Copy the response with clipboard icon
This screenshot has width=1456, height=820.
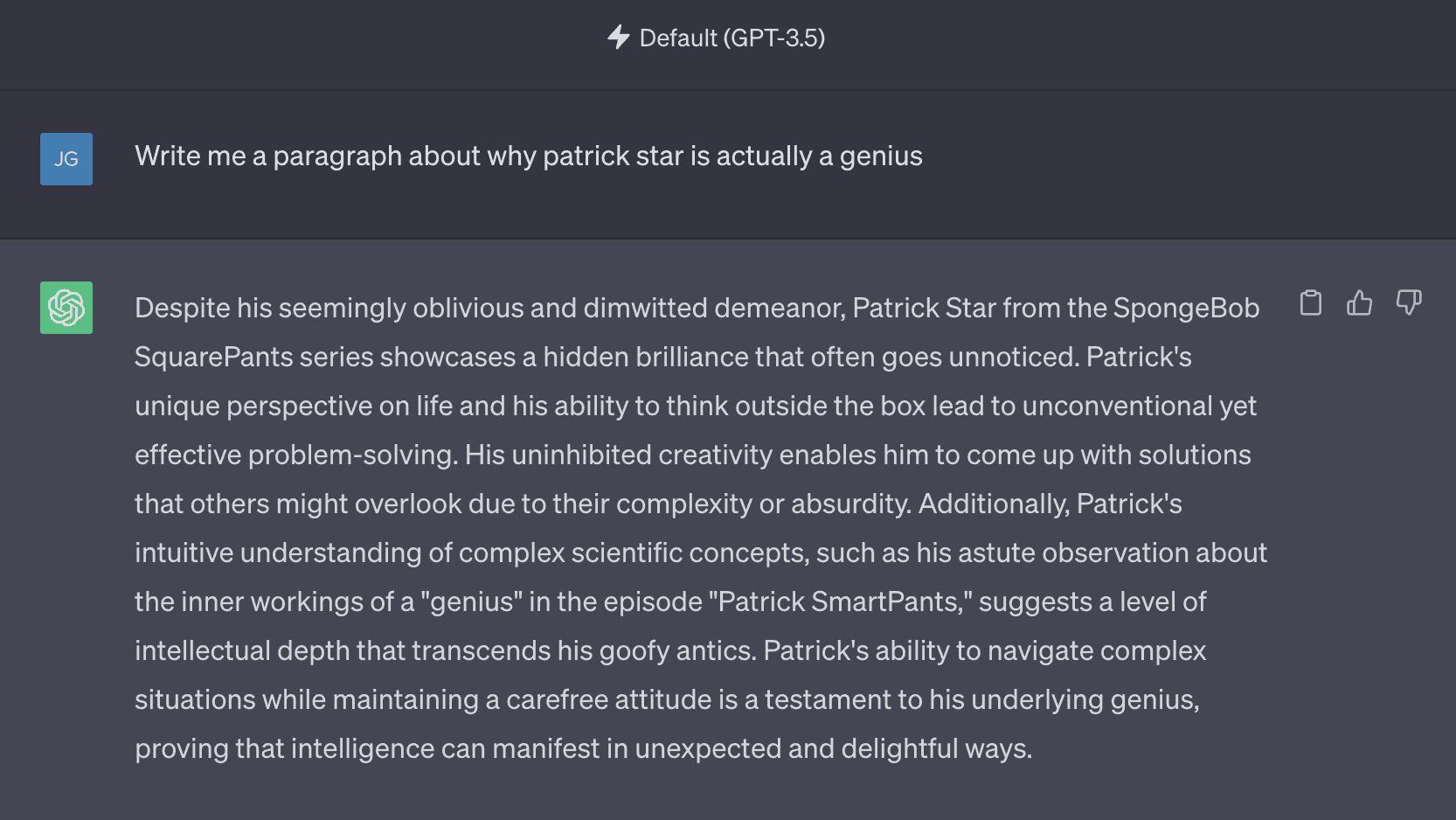pos(1310,302)
